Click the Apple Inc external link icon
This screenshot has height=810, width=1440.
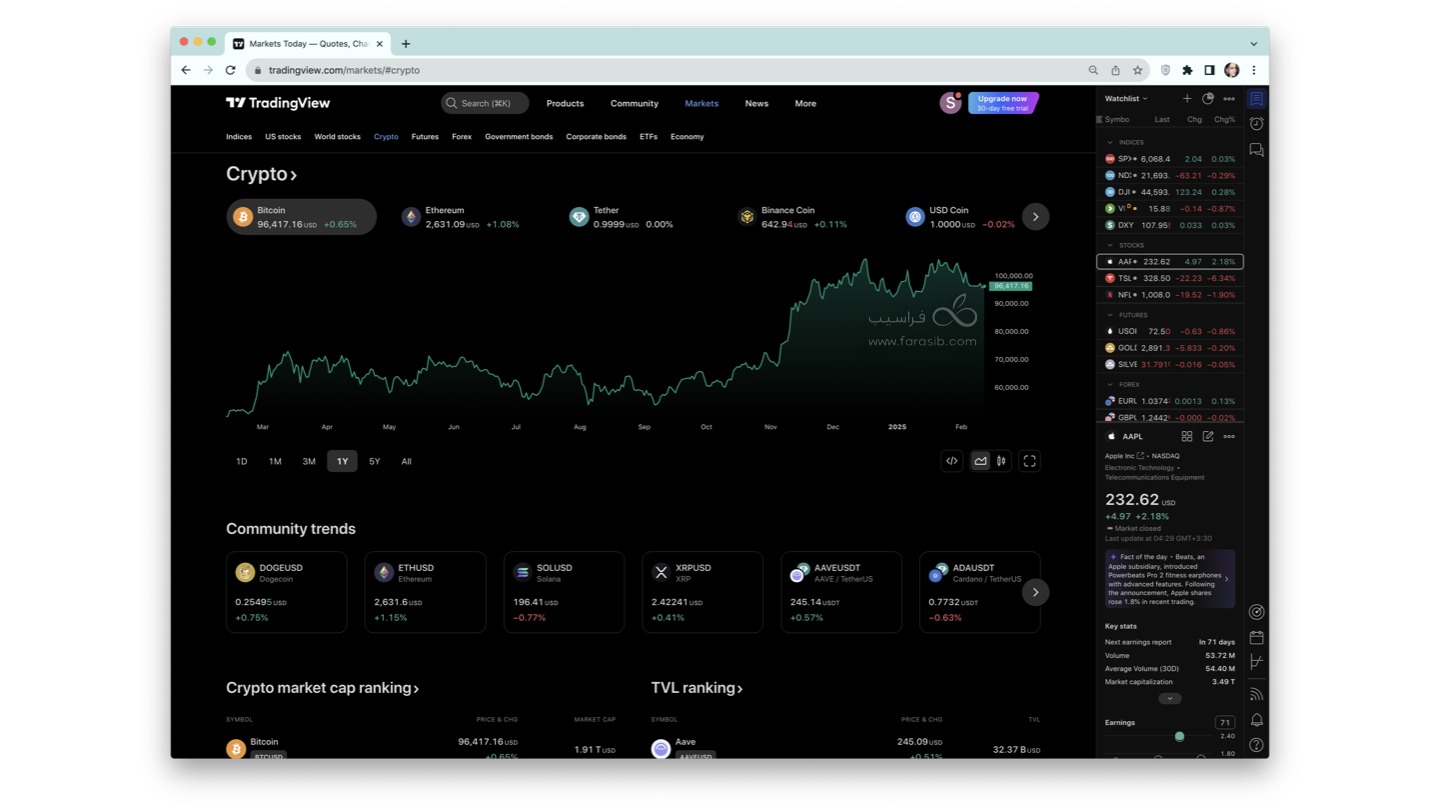[1140, 456]
